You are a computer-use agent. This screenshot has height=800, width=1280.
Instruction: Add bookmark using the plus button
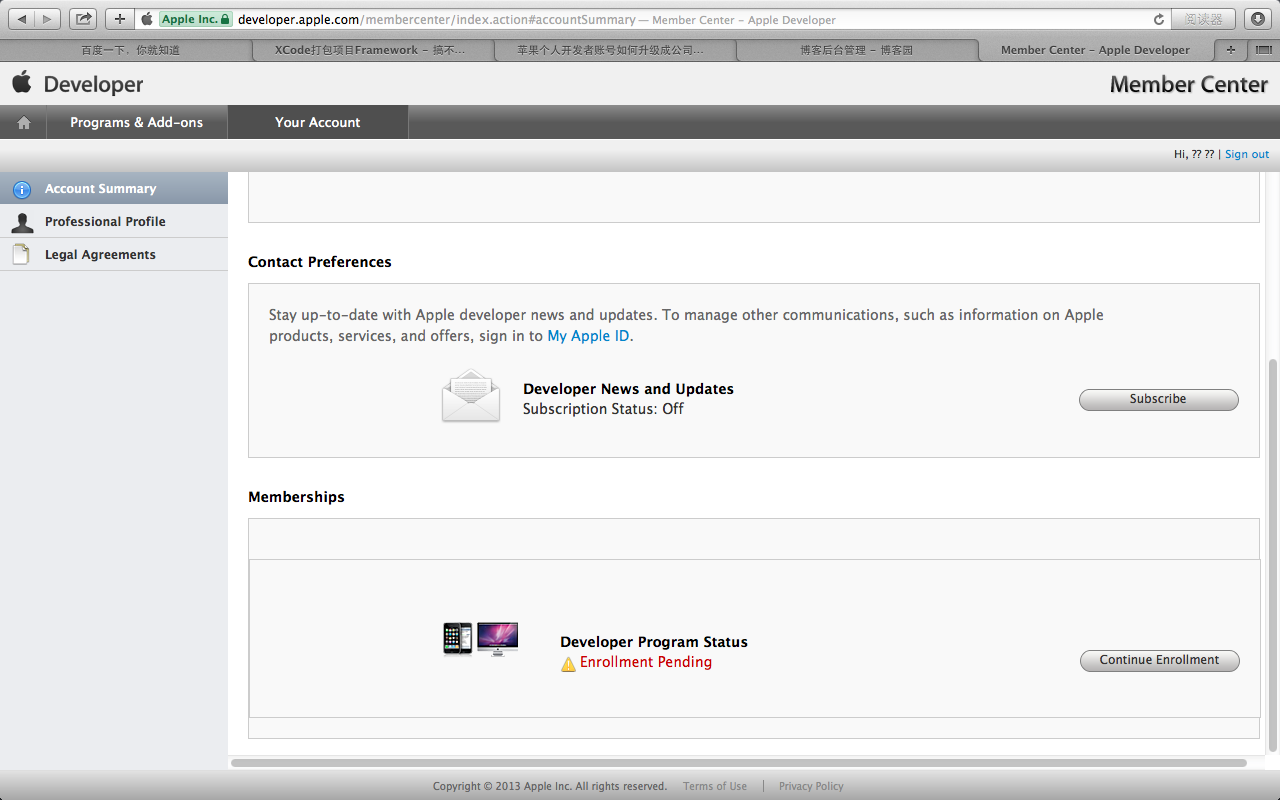120,19
